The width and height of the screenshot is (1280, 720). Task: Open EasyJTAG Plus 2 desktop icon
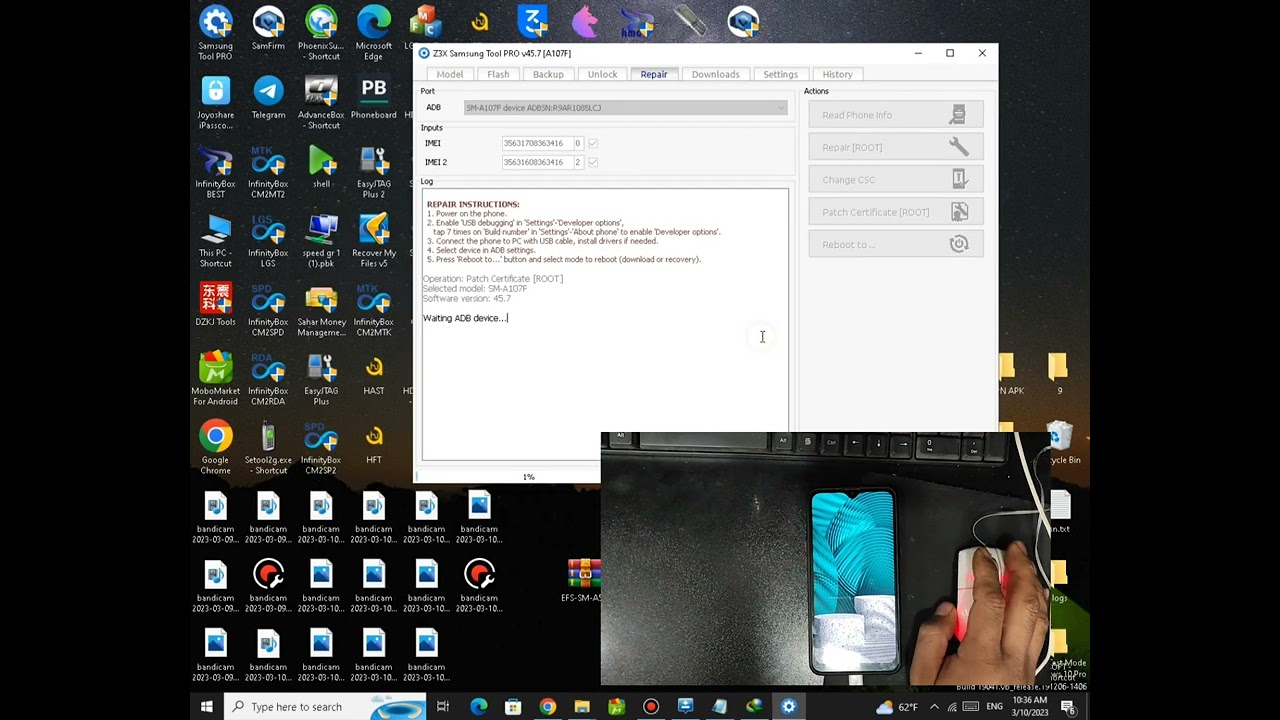[374, 171]
